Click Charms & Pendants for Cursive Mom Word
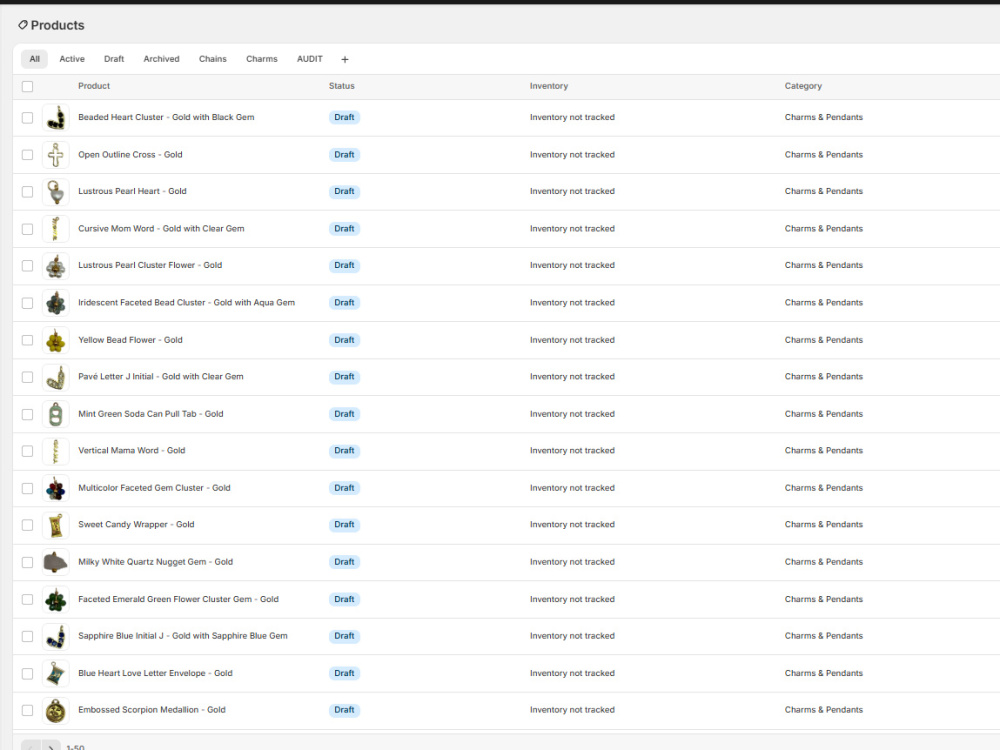This screenshot has height=750, width=1000. [823, 229]
